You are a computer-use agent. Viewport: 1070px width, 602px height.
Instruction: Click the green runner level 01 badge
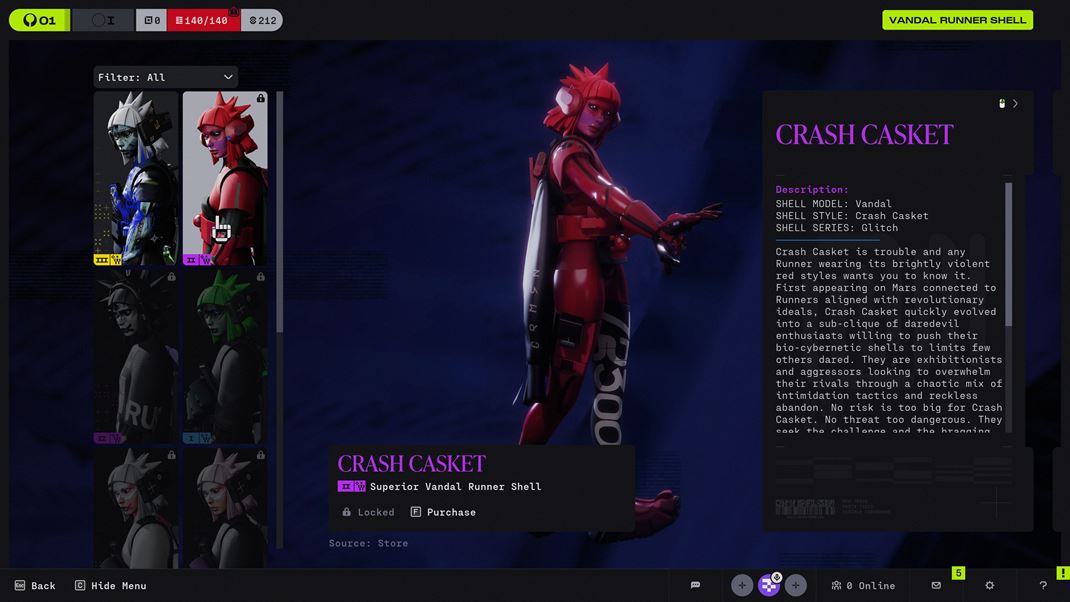click(39, 20)
